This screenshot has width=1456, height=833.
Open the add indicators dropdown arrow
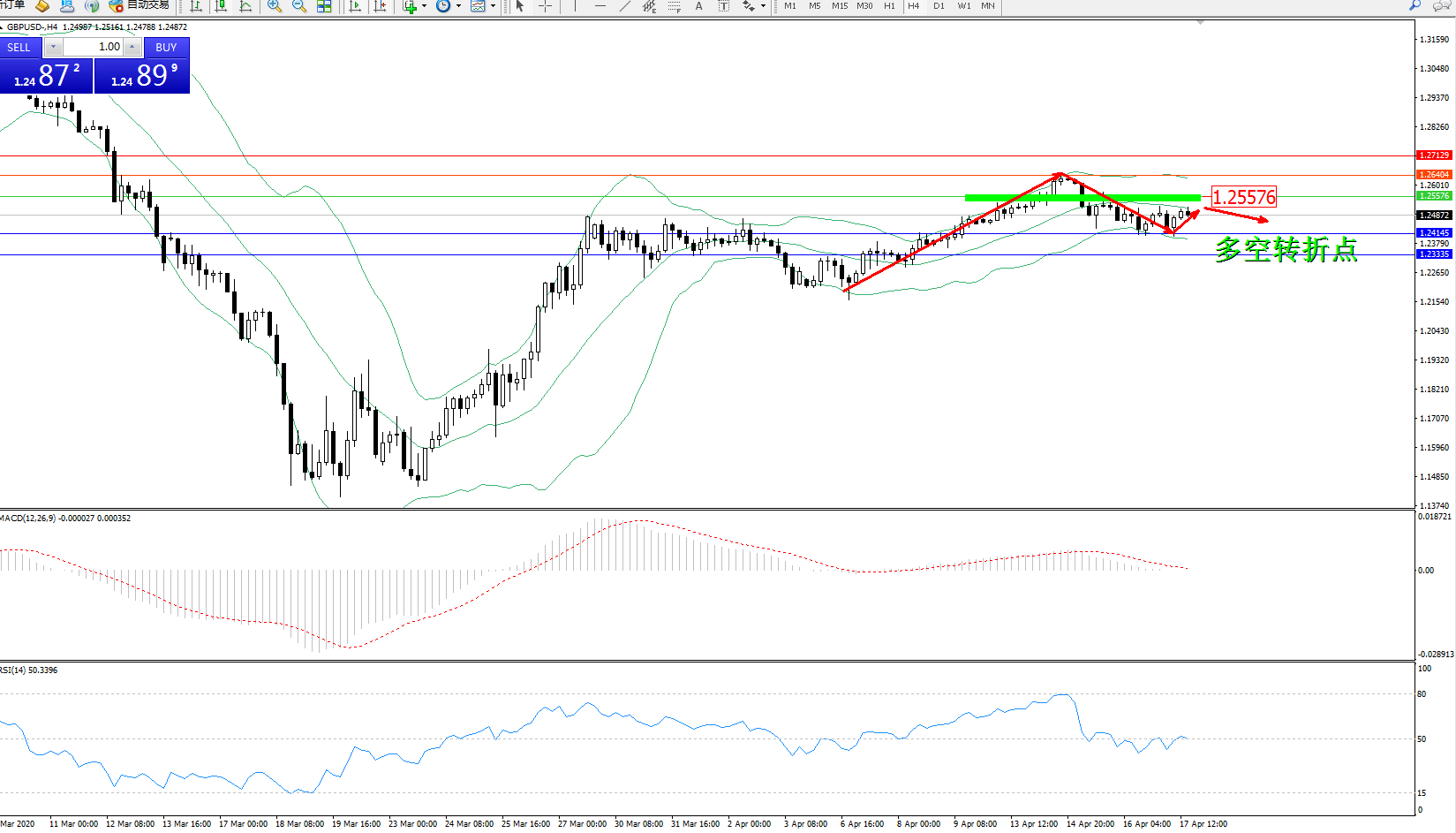pyautogui.click(x=425, y=6)
